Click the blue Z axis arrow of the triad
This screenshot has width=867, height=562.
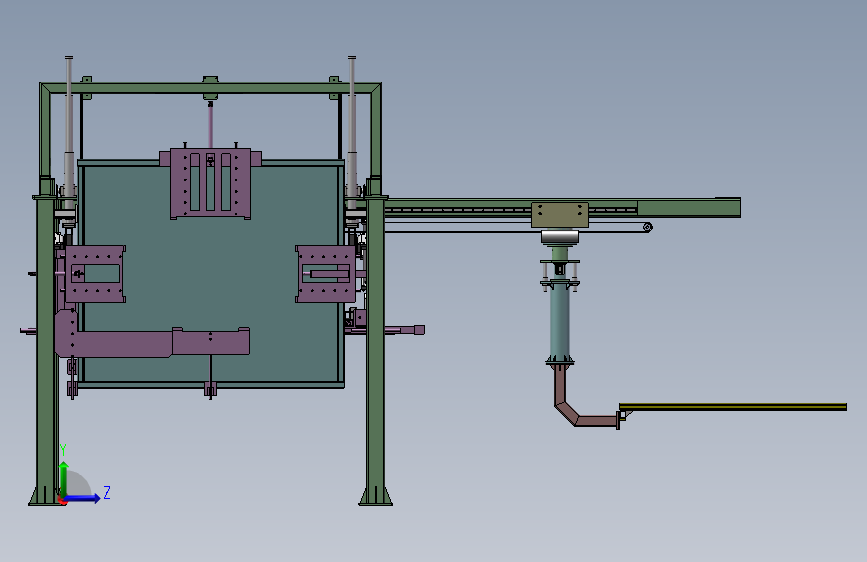tap(83, 498)
